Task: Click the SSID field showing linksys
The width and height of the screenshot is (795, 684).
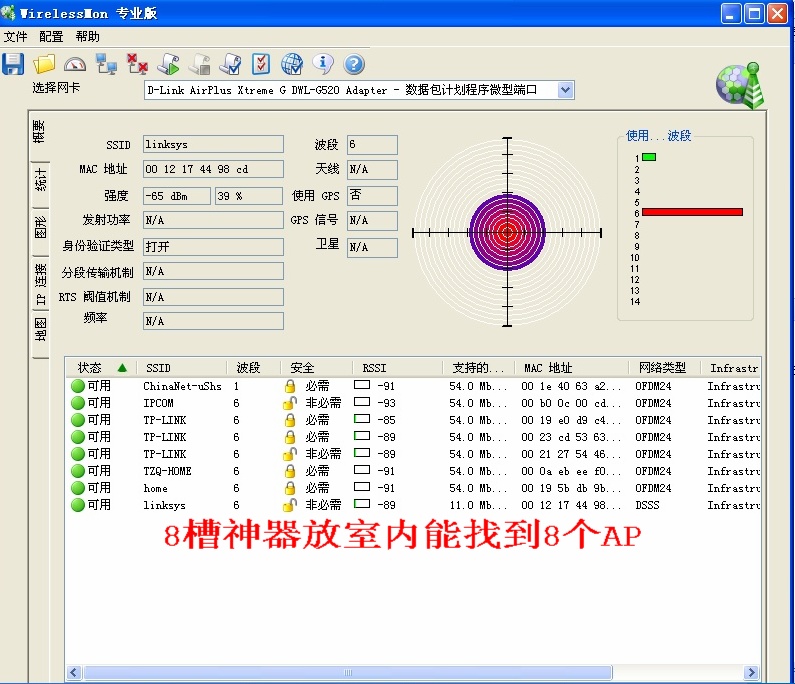Action: pos(213,144)
